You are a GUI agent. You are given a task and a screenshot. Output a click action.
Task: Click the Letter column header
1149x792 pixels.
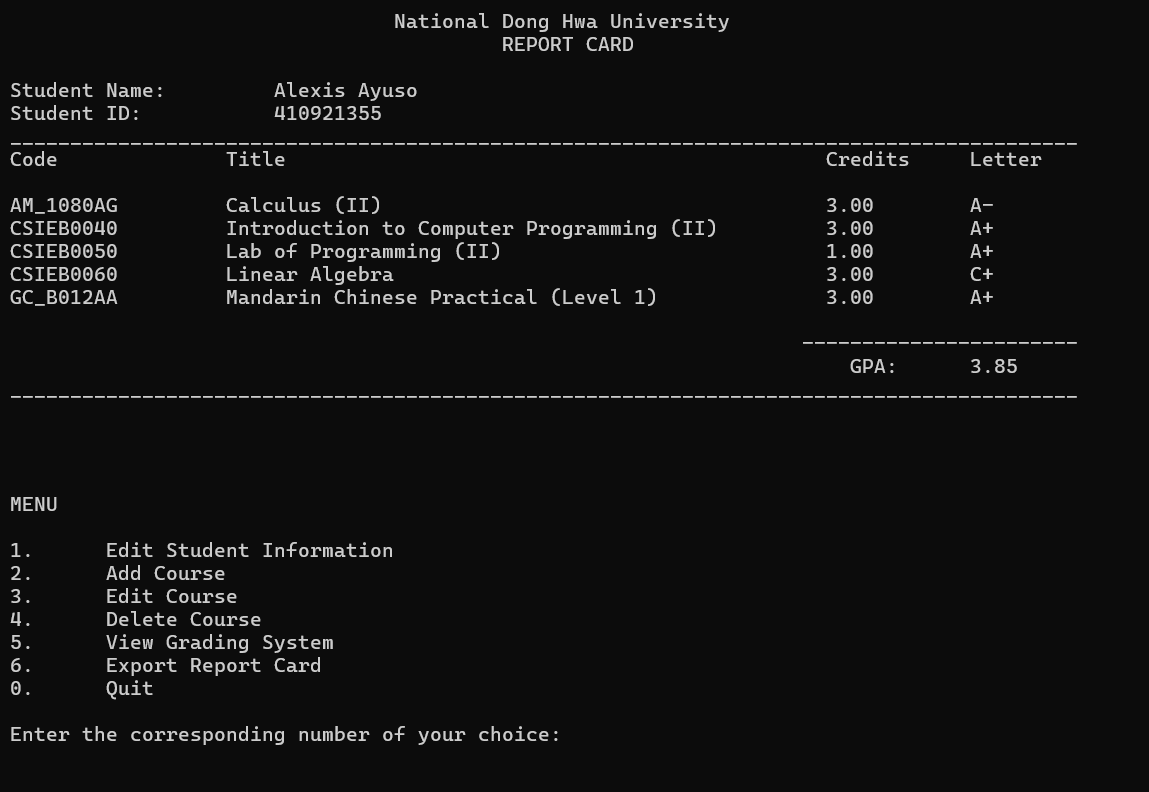(1005, 159)
